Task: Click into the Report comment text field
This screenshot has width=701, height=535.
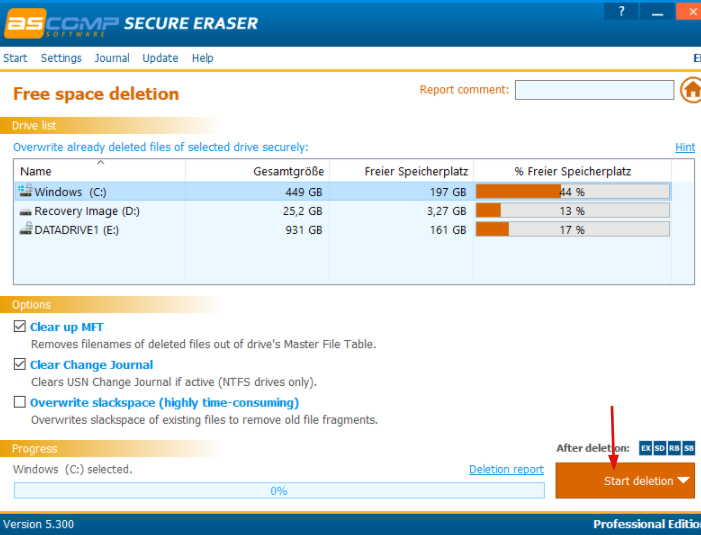Action: click(594, 90)
